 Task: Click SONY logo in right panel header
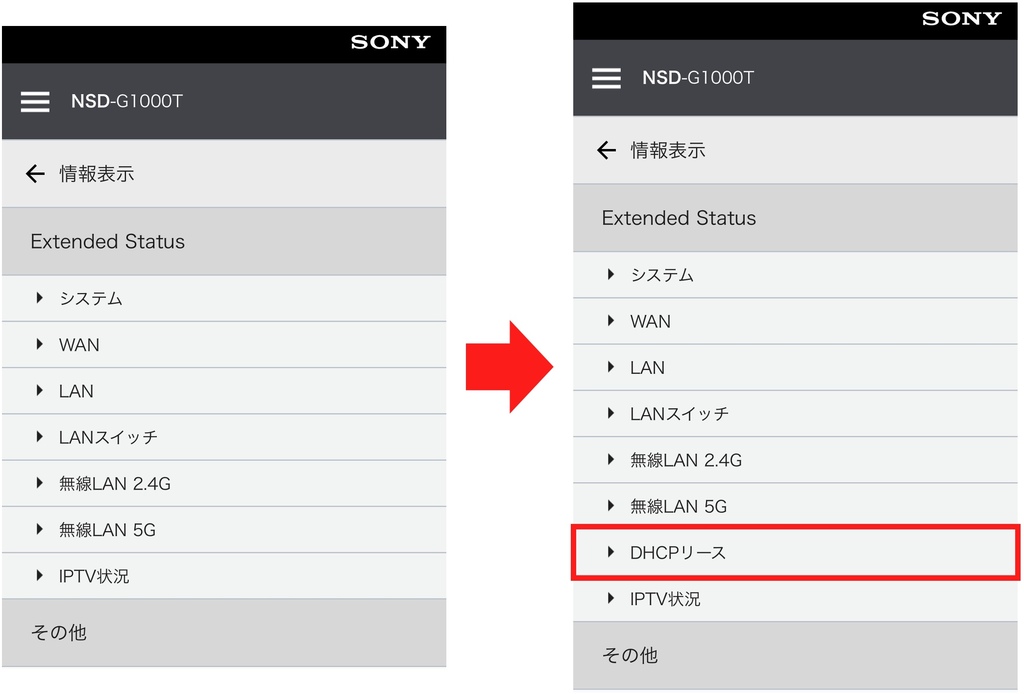(961, 19)
